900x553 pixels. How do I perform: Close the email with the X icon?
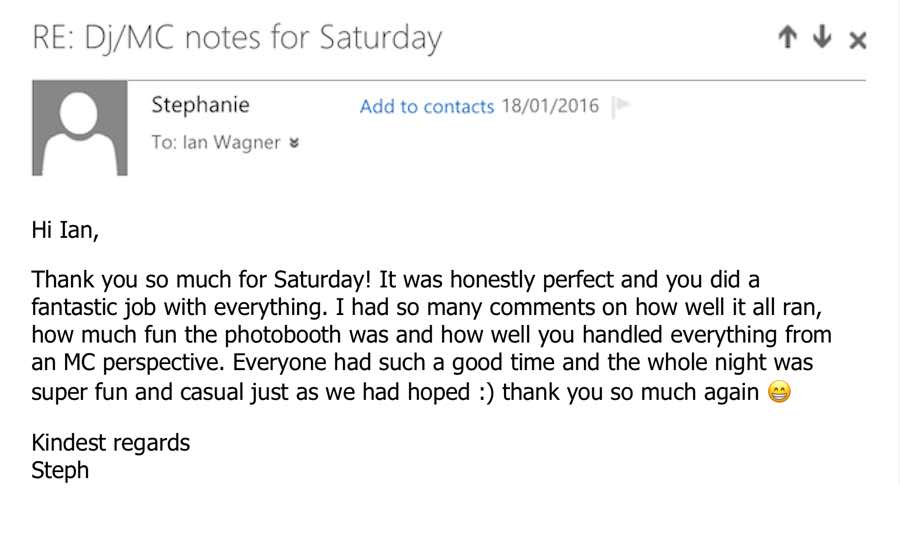click(857, 40)
